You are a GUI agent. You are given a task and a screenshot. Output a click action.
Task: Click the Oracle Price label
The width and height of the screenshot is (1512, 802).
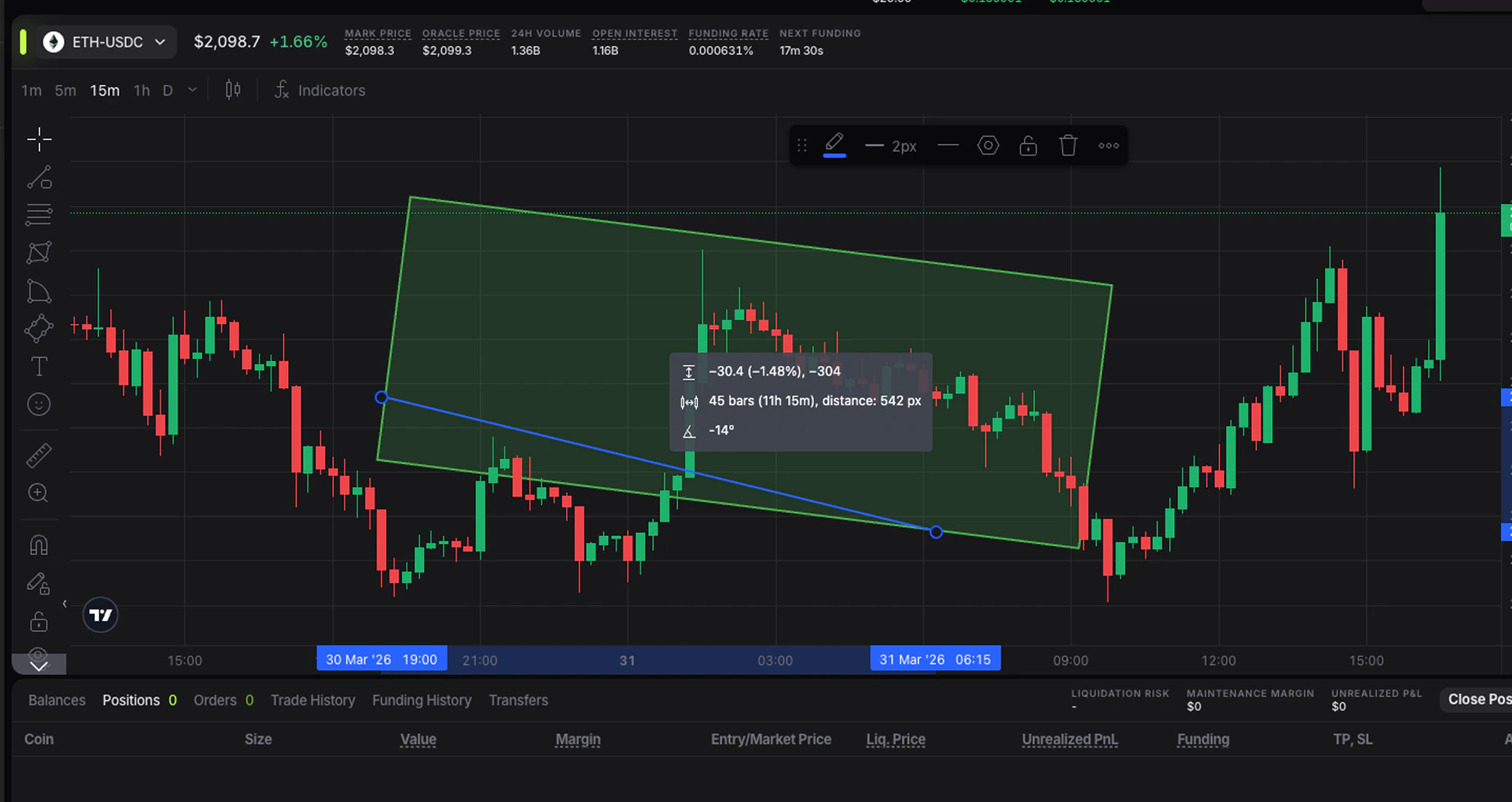461,34
